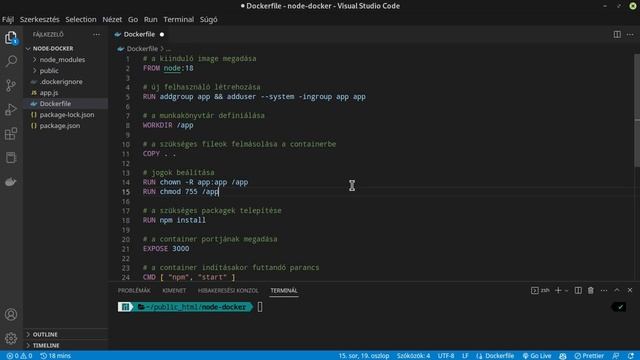This screenshot has height=360, width=640.
Task: Open notifications bell in status bar
Action: (631, 356)
